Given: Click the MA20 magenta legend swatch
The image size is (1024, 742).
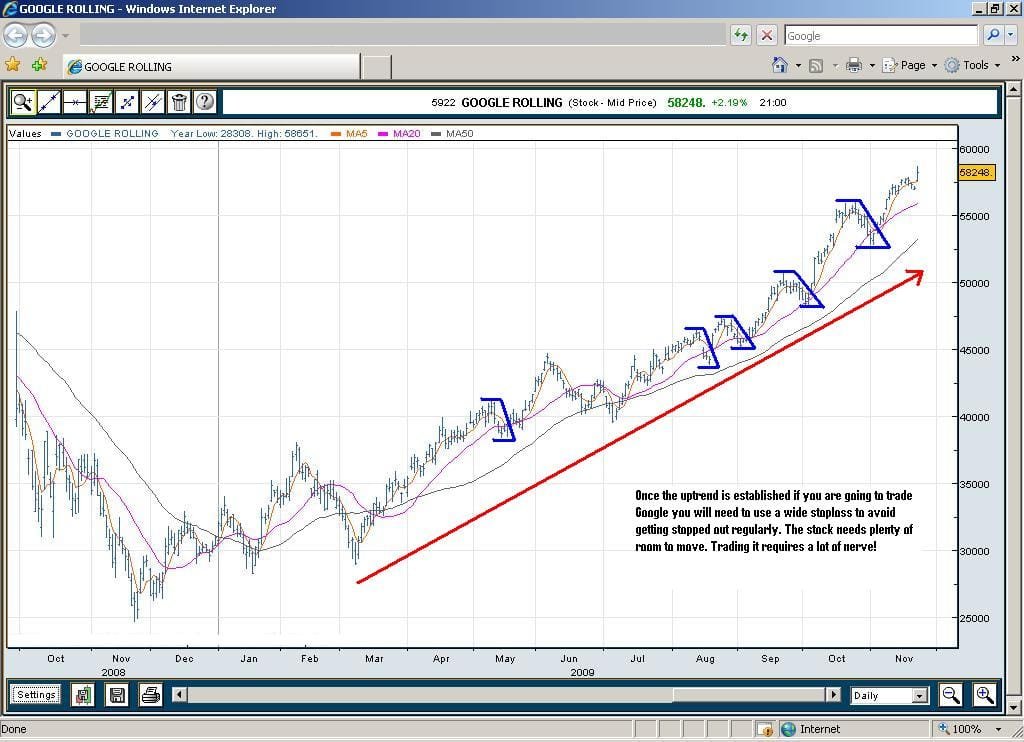Looking at the screenshot, I should (383, 134).
